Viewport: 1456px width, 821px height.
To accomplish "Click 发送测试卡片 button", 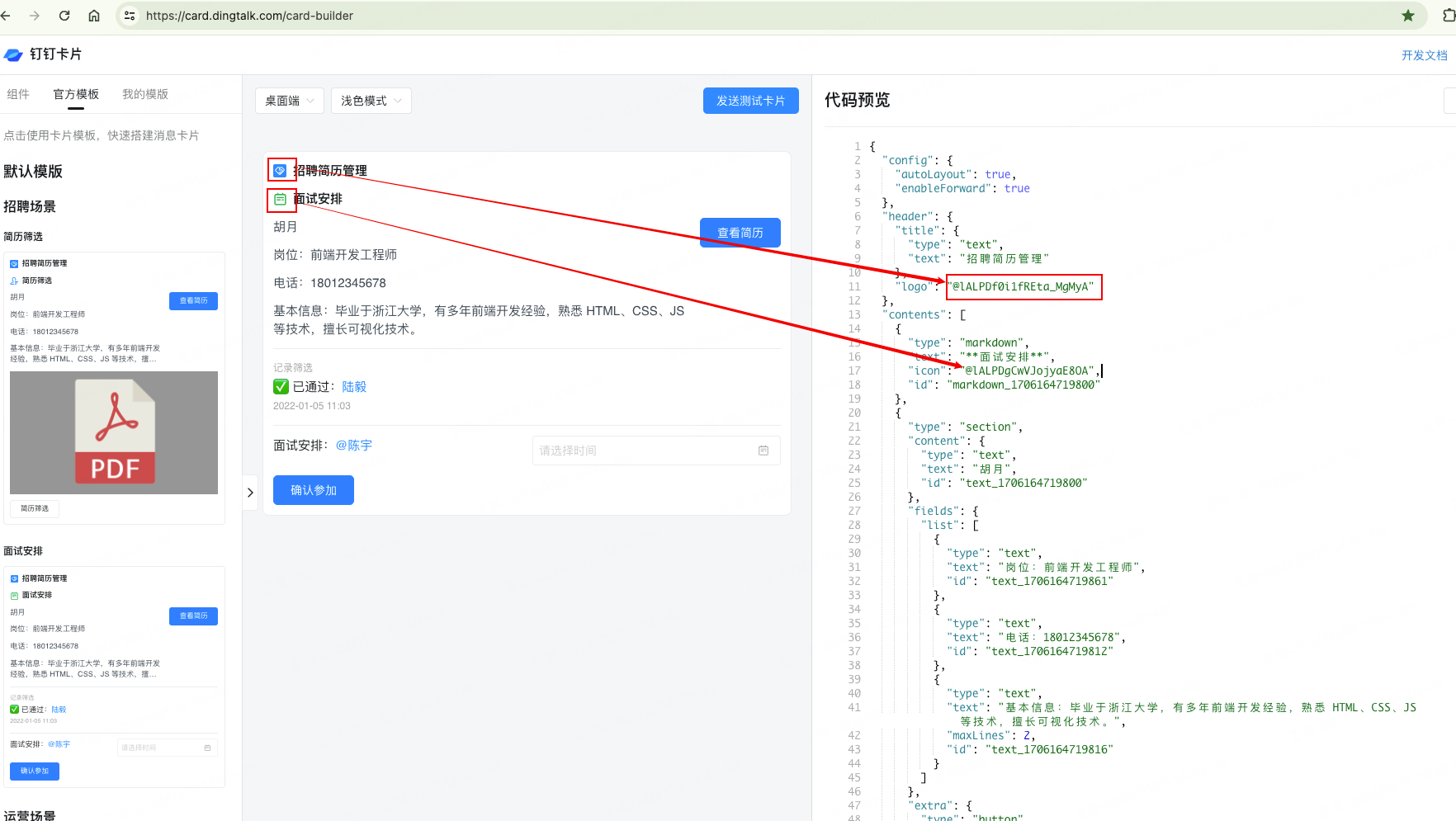I will click(751, 101).
